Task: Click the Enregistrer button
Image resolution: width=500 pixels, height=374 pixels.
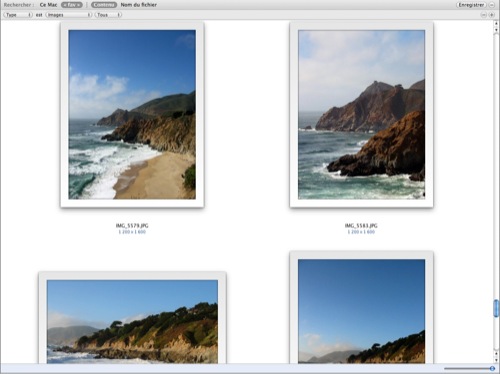Action: (x=471, y=5)
